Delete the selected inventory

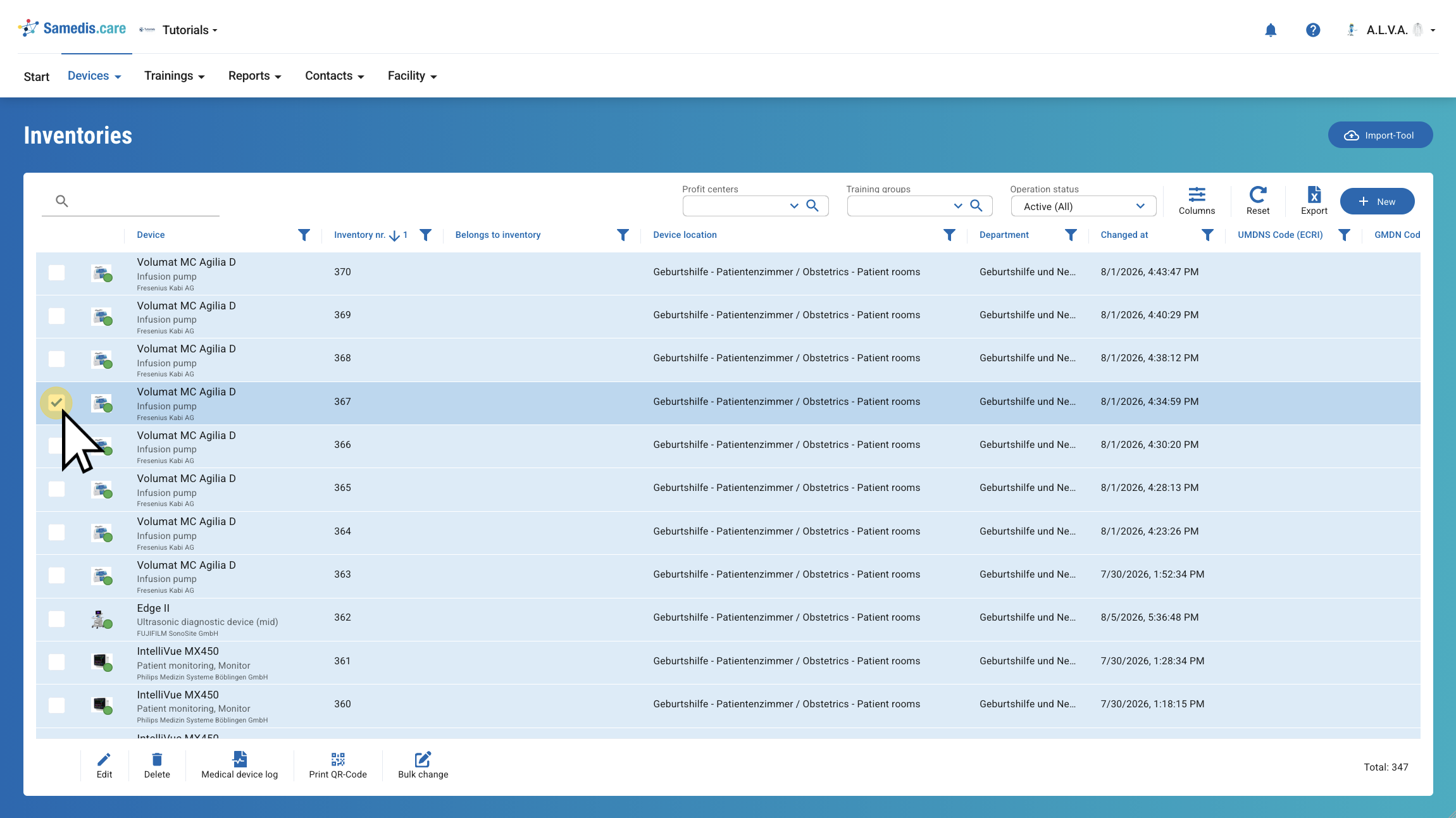(157, 765)
